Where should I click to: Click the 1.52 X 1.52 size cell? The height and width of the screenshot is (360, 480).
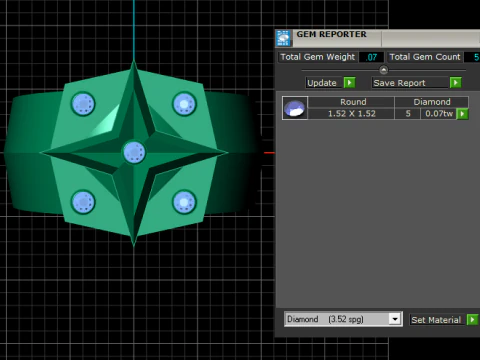[x=351, y=114]
